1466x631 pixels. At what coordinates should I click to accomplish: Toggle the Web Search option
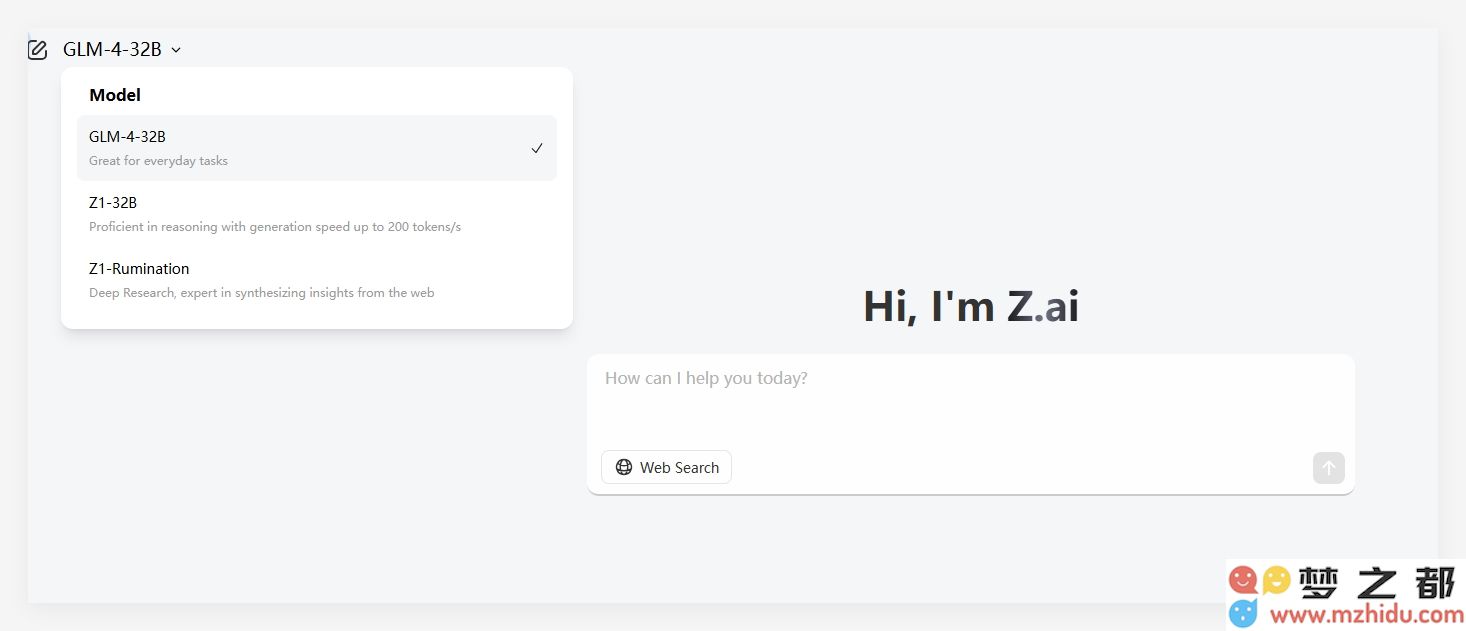(x=666, y=467)
